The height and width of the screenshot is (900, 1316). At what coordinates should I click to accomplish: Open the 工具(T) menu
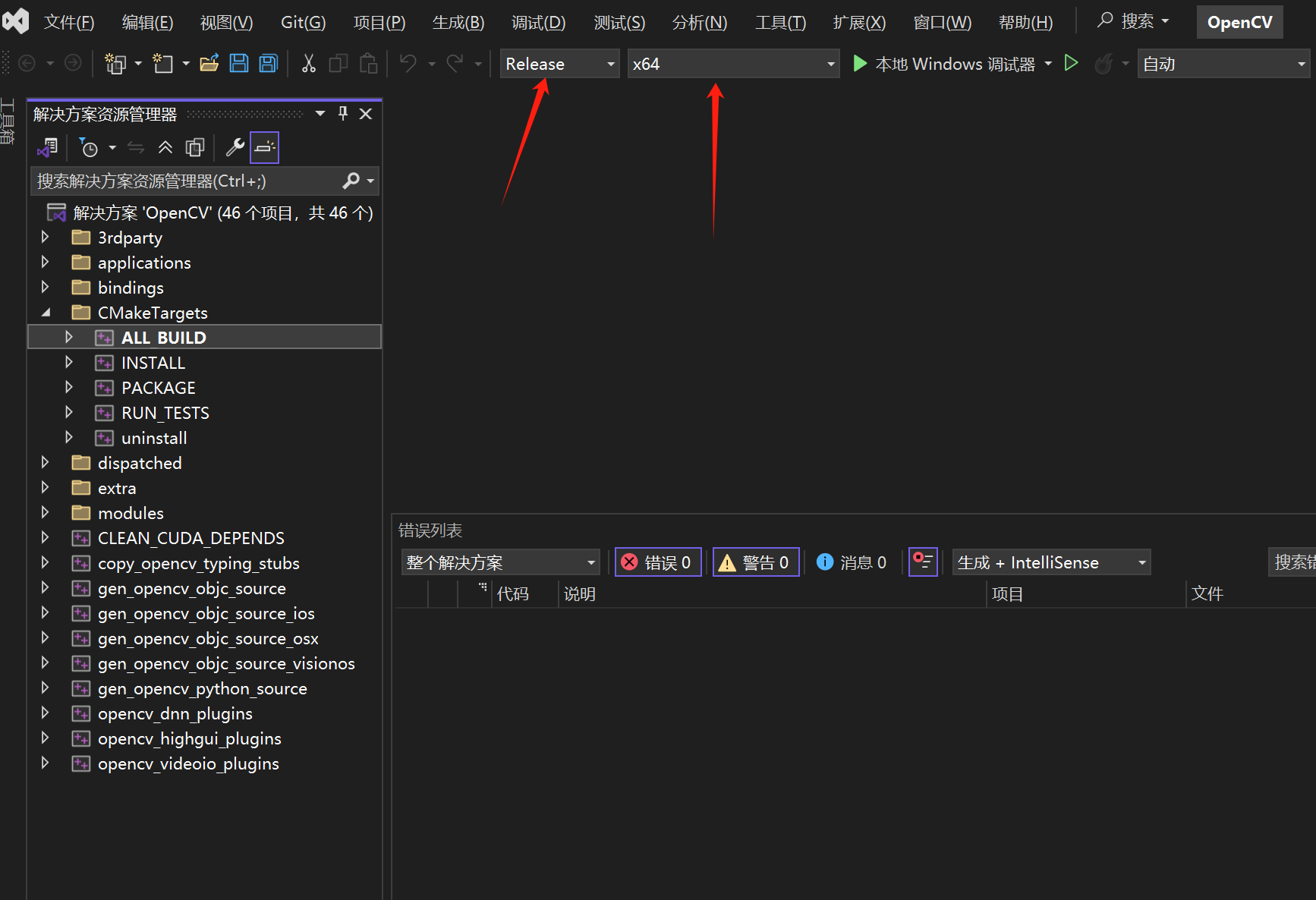780,22
